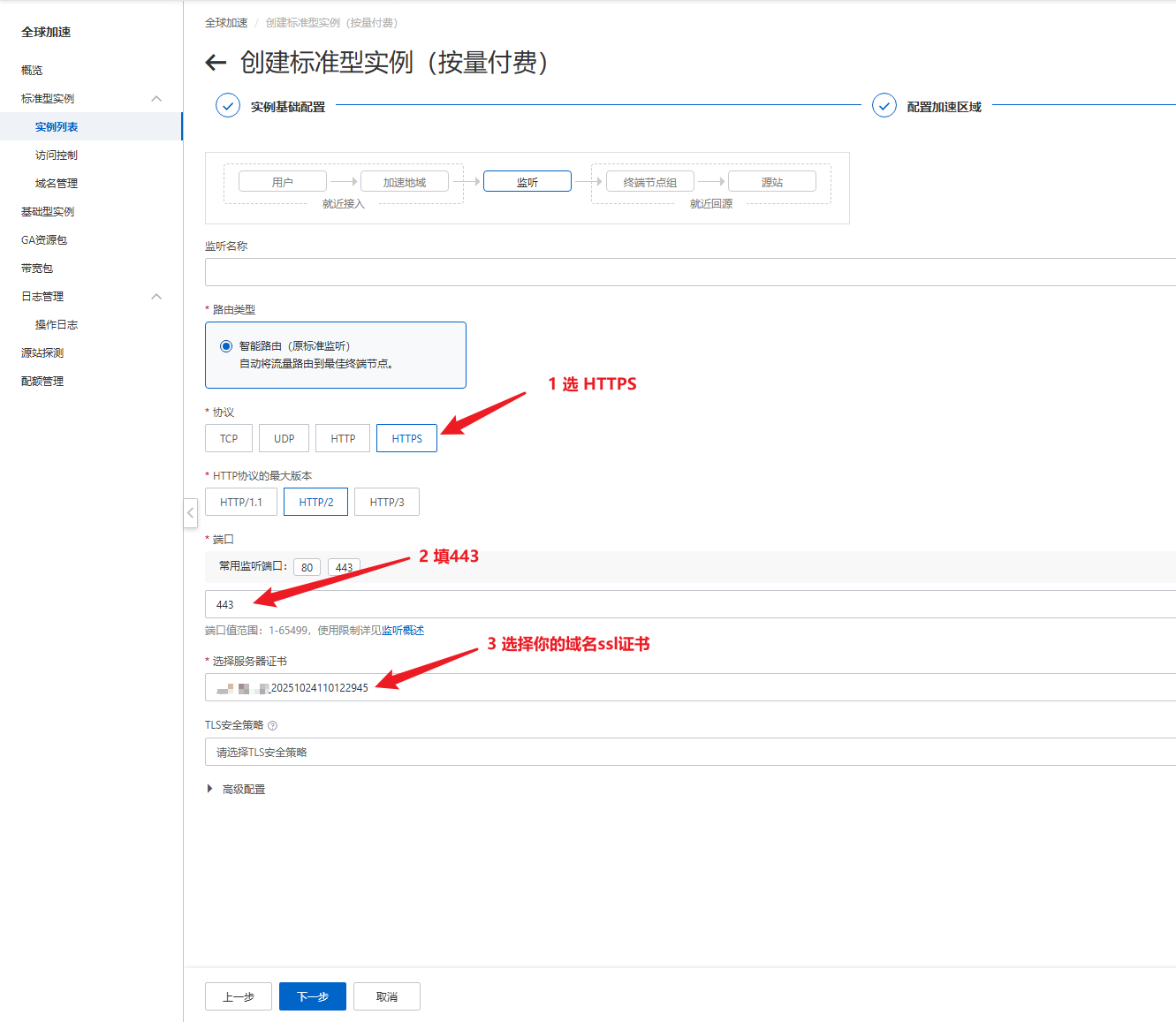Image resolution: width=1176 pixels, height=1022 pixels.
Task: Select the 智能路由 radio button
Action: [x=226, y=346]
